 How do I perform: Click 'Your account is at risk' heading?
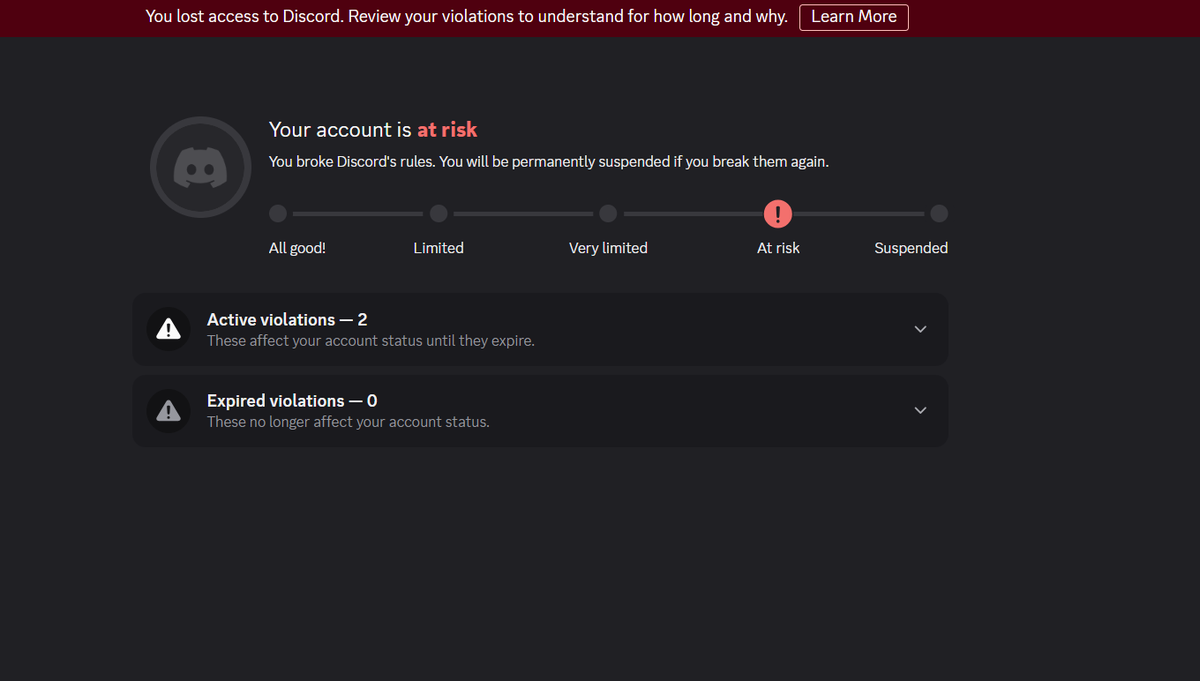[373, 130]
